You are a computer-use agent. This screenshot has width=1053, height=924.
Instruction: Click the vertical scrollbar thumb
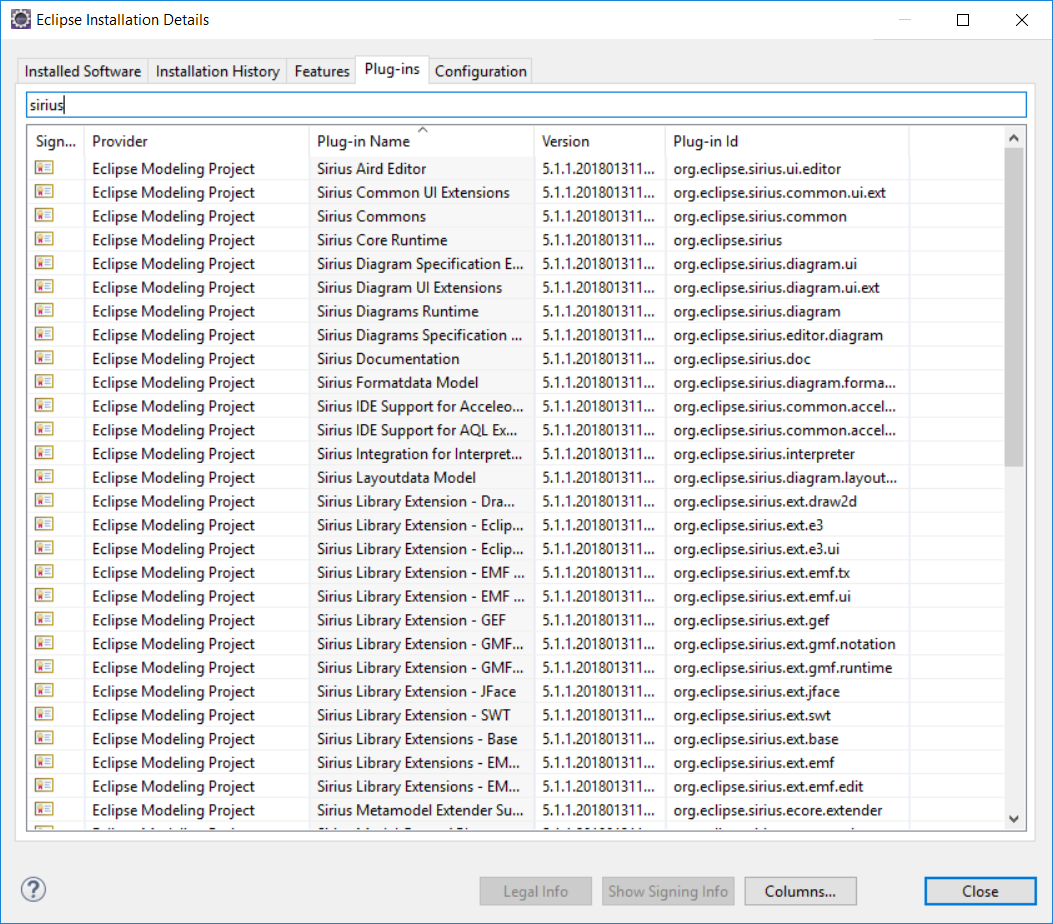coord(1014,306)
